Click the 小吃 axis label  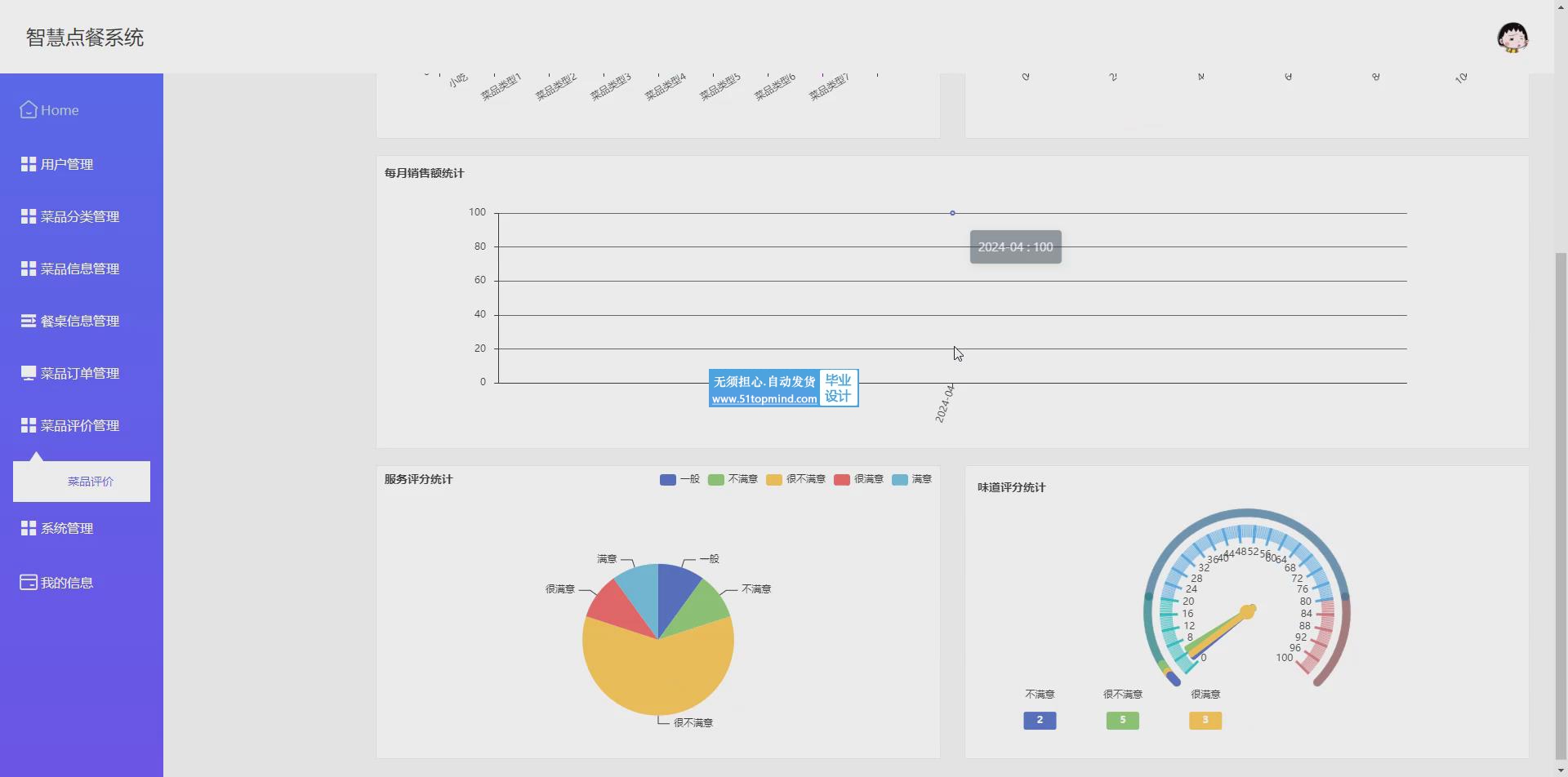tap(457, 80)
